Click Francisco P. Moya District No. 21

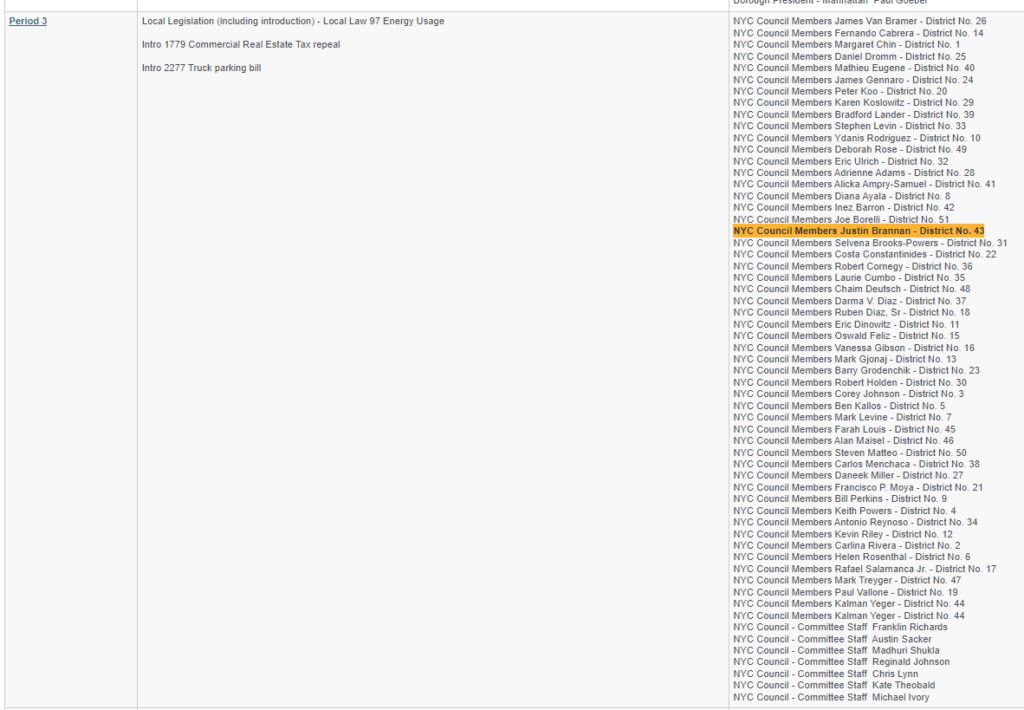coord(857,487)
